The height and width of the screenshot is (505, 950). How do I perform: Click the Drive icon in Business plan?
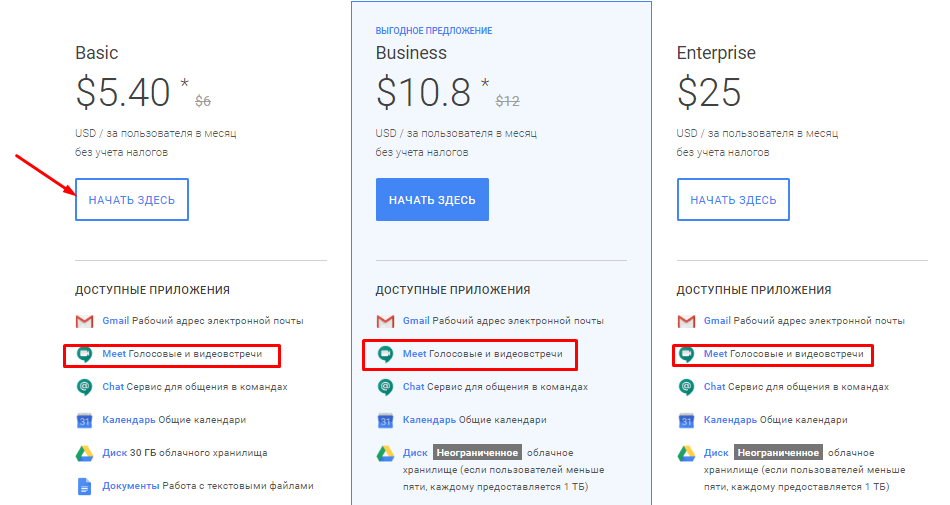point(385,453)
